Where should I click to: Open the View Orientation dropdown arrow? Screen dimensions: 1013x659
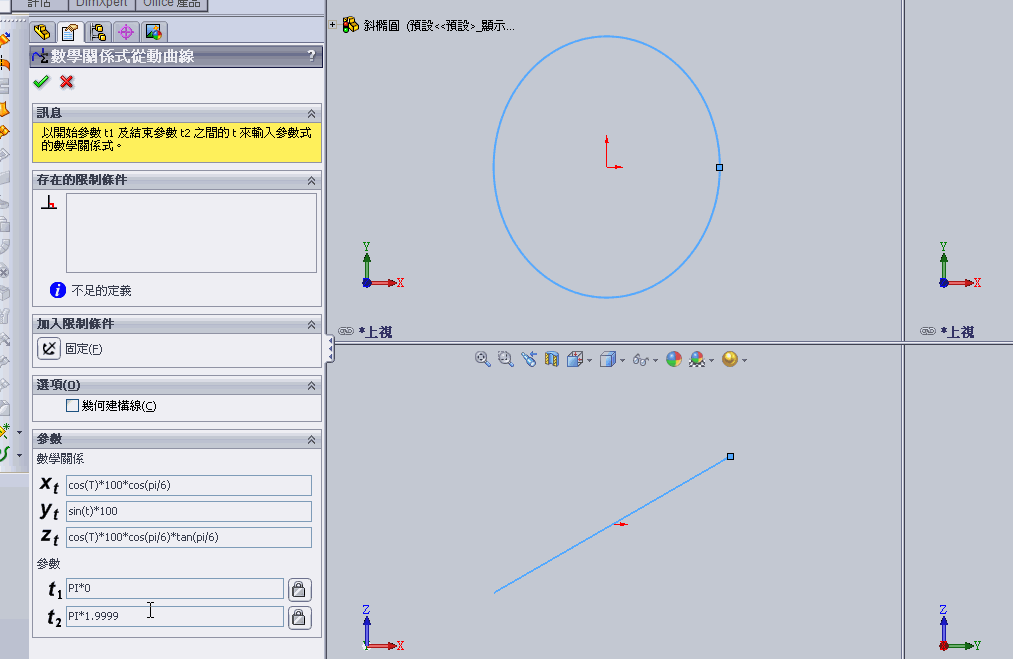click(x=589, y=361)
